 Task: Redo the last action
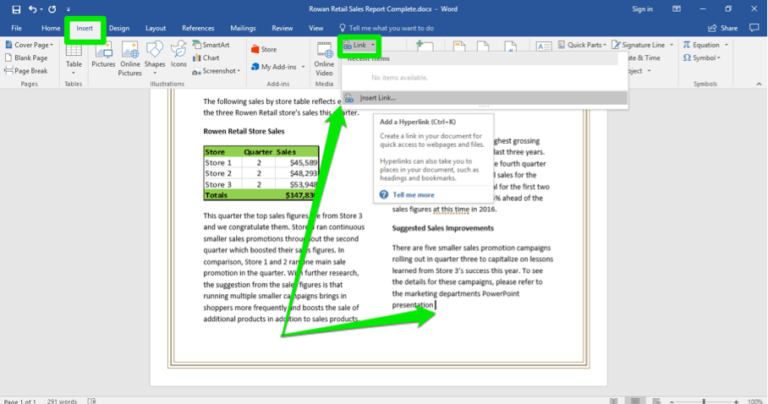coord(52,9)
